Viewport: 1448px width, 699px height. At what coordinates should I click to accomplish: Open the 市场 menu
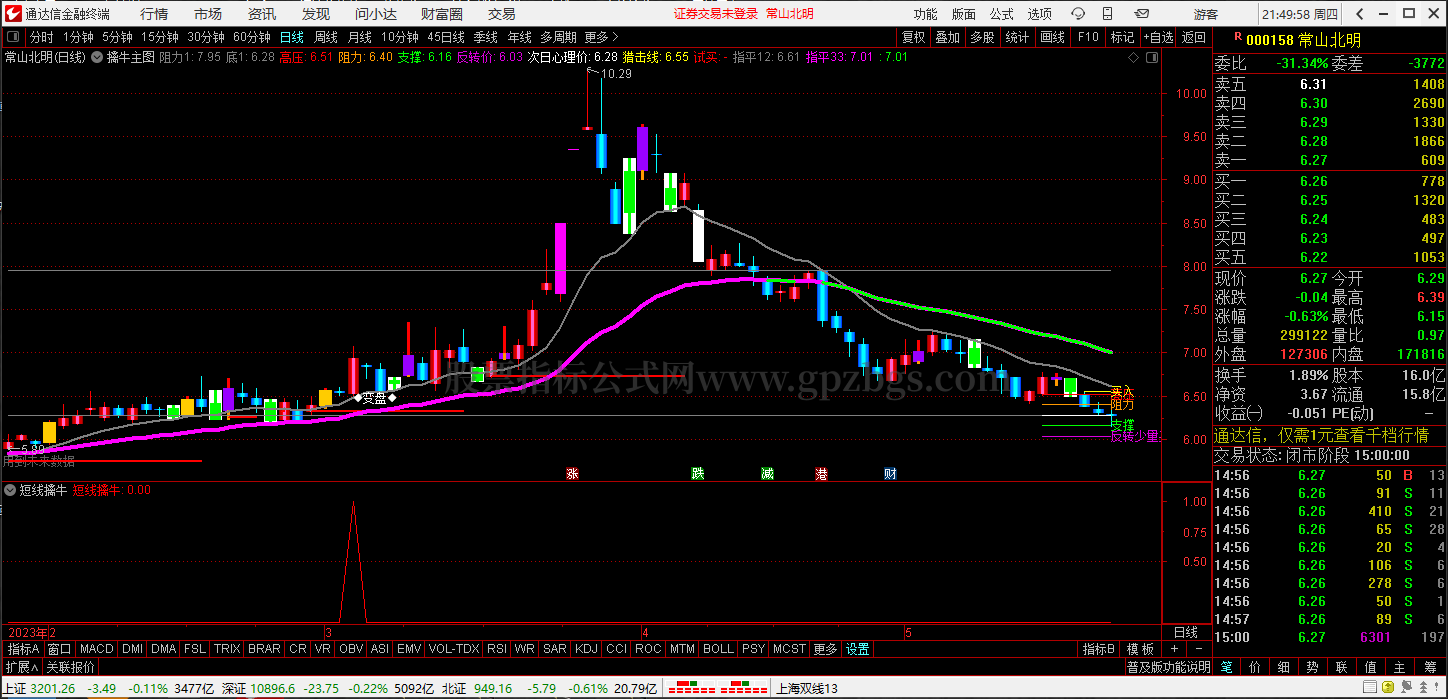(208, 14)
